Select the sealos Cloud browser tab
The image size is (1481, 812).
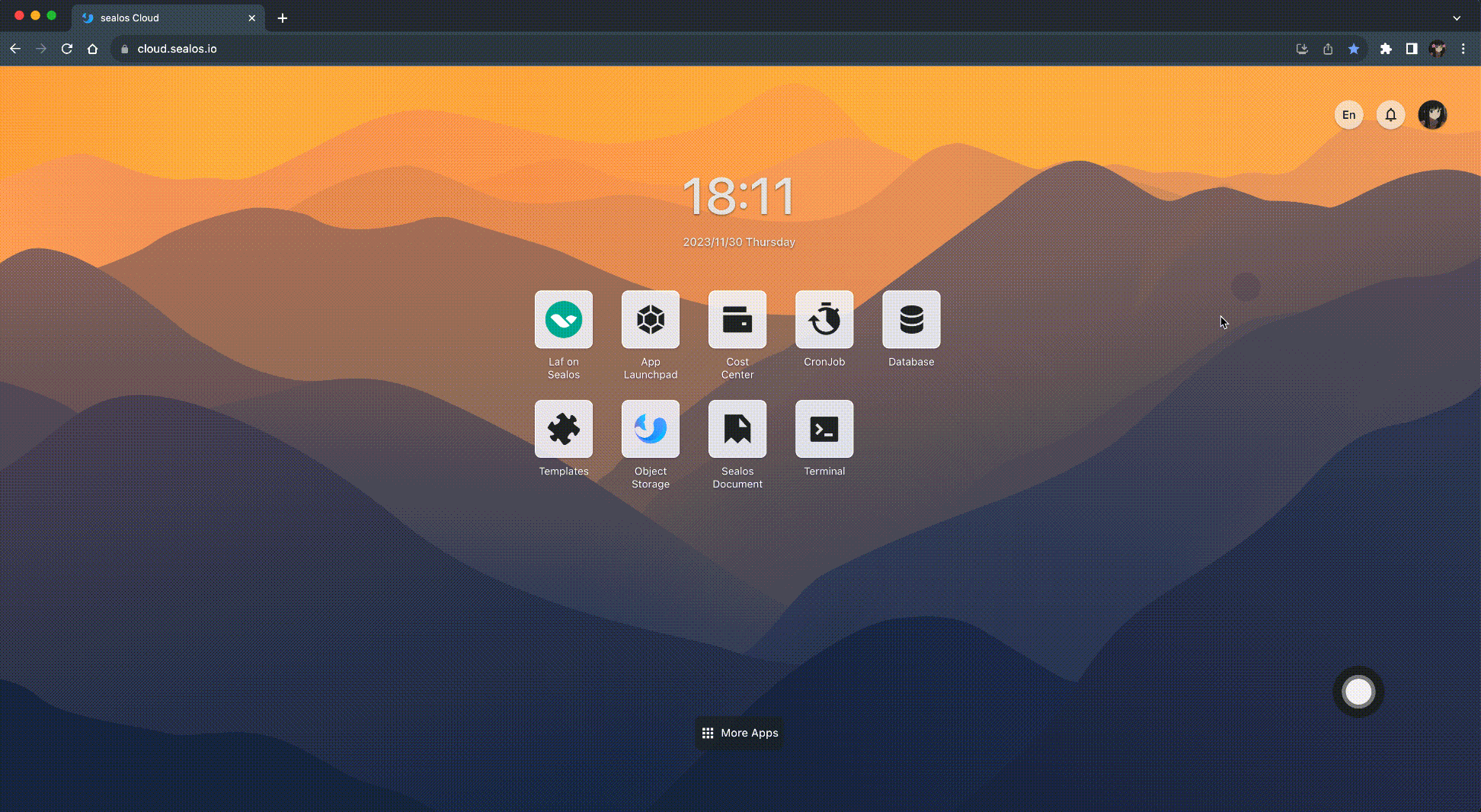(x=160, y=18)
